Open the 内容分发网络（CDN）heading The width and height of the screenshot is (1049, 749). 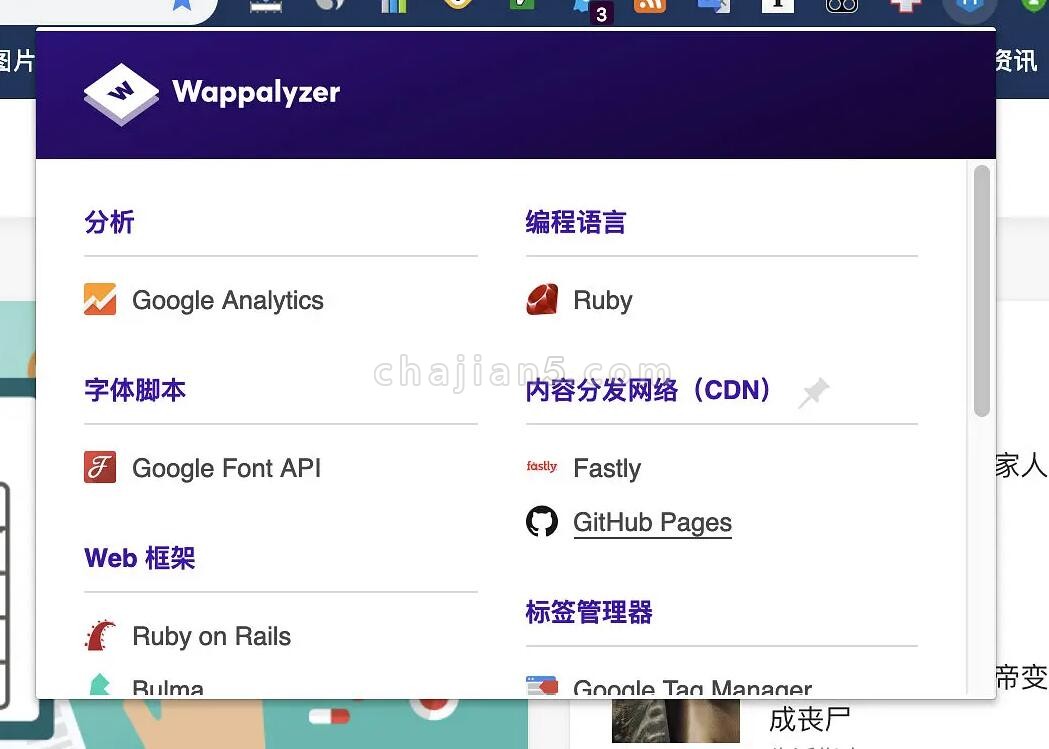point(649,390)
